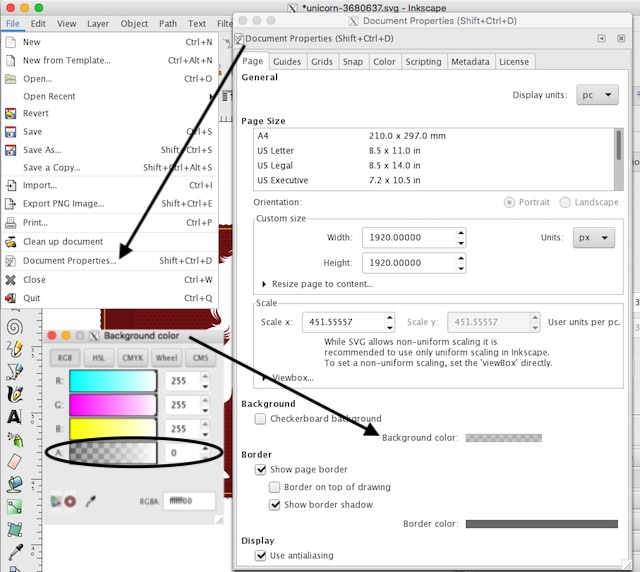The height and width of the screenshot is (572, 640).
Task: Select the Dropper tool in the toolbox
Action: coord(15,552)
